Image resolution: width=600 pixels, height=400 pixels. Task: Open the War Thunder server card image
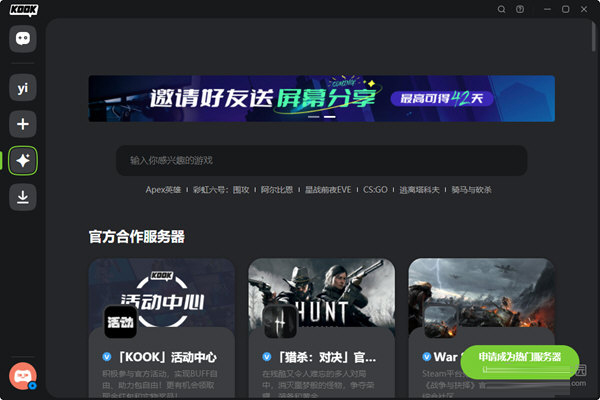[481, 295]
